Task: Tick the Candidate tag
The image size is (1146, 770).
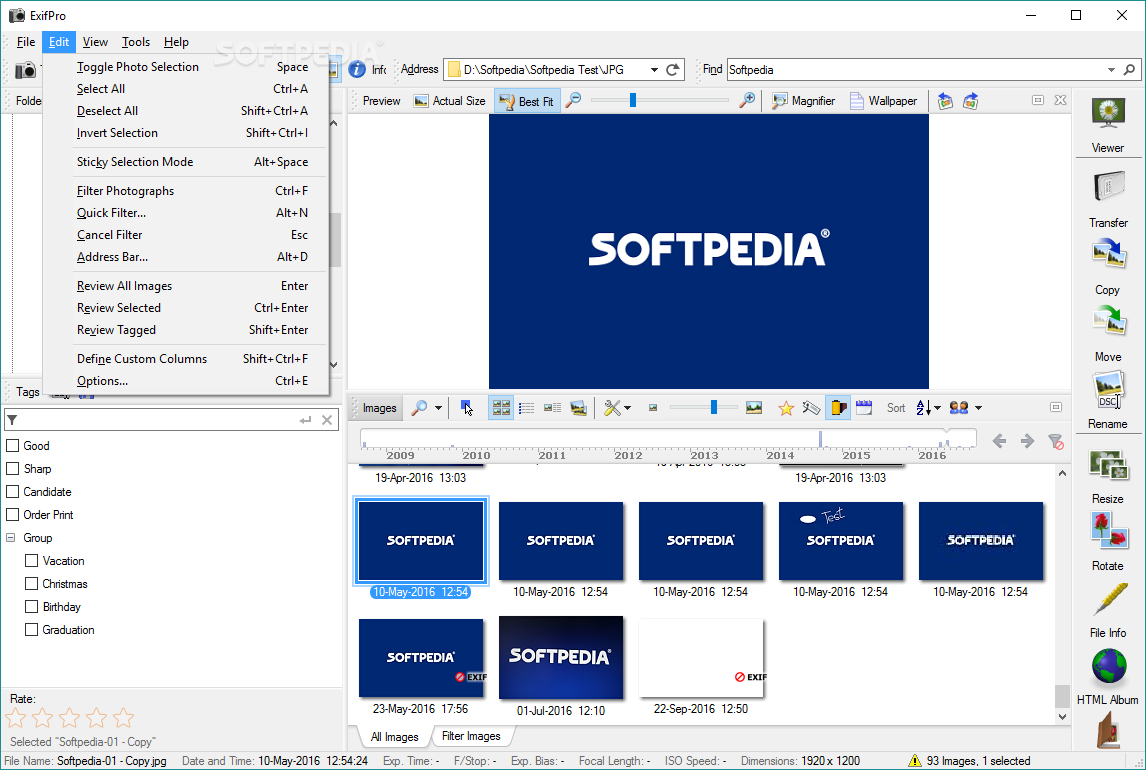Action: click(x=12, y=492)
